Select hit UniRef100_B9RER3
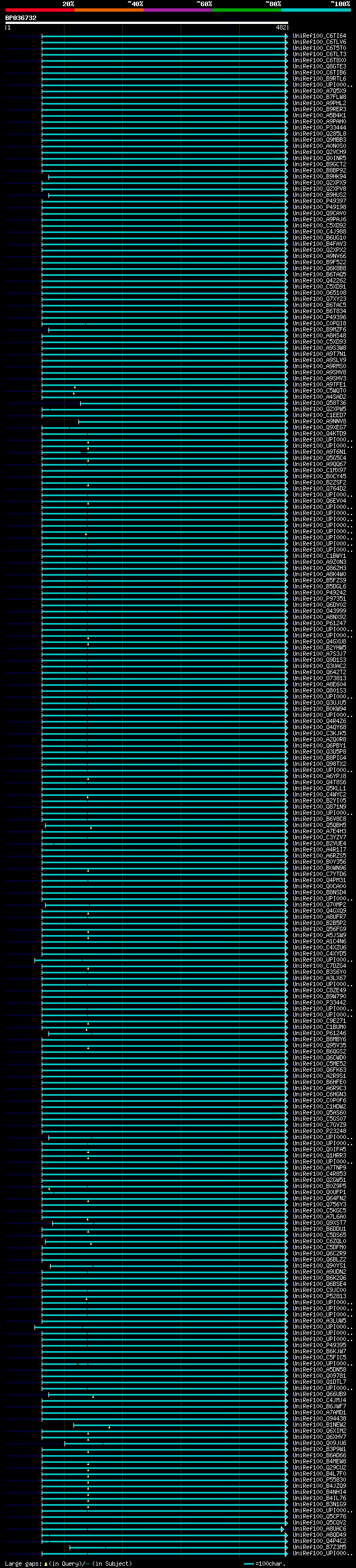The width and height of the screenshot is (356, 1568). pos(319,109)
